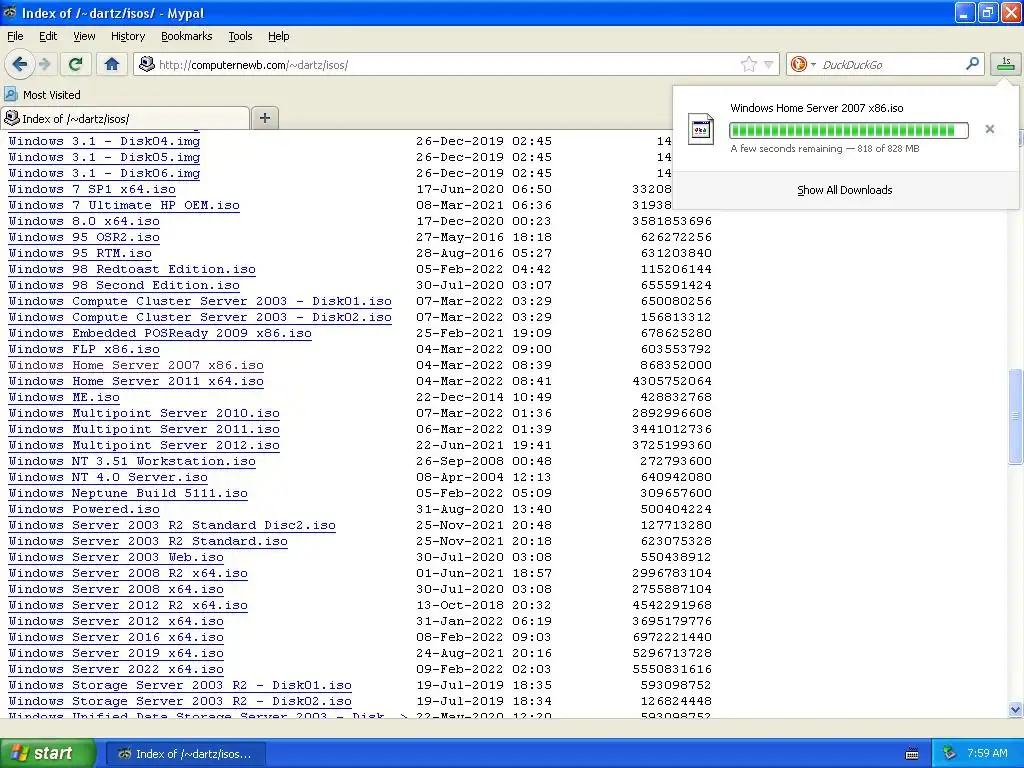Click the 7:59 AM taskbar clock
1024x768 pixels.
coord(987,754)
